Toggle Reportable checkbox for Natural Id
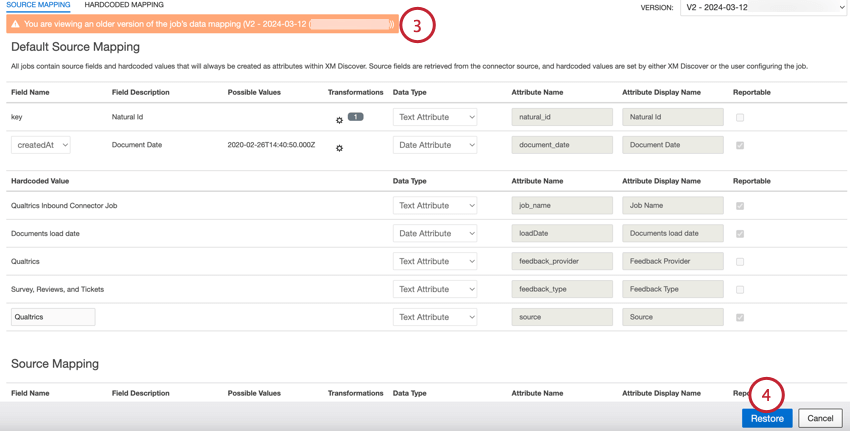Image resolution: width=850 pixels, height=431 pixels. (740, 118)
